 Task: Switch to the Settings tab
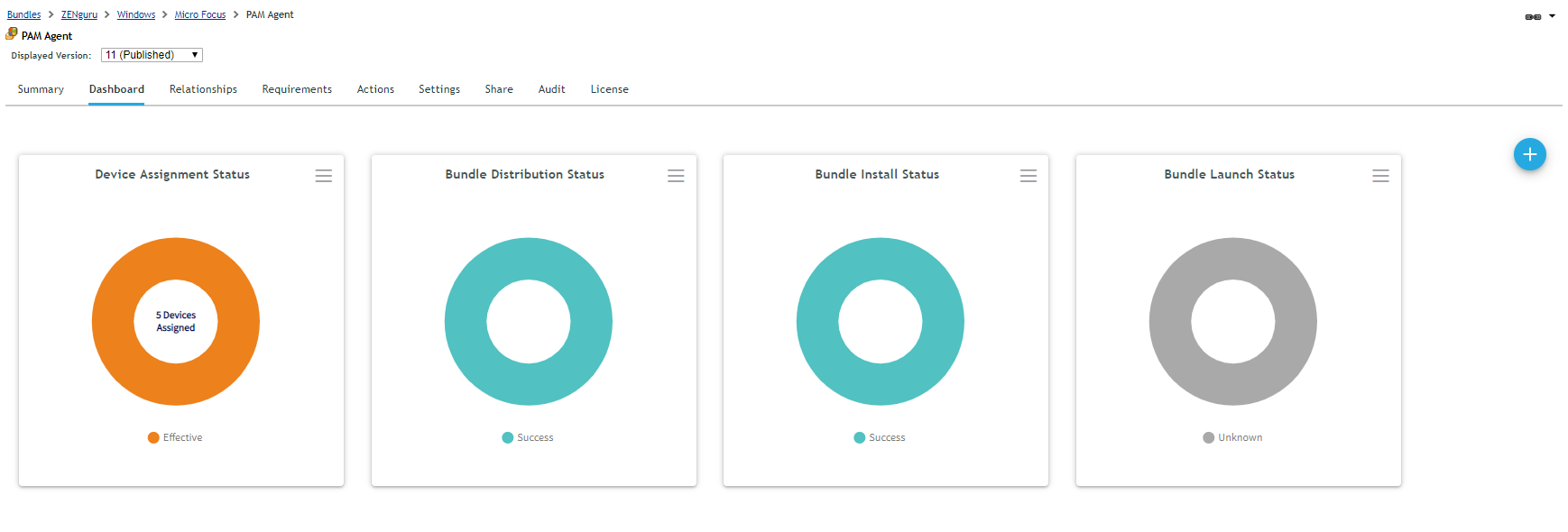439,89
